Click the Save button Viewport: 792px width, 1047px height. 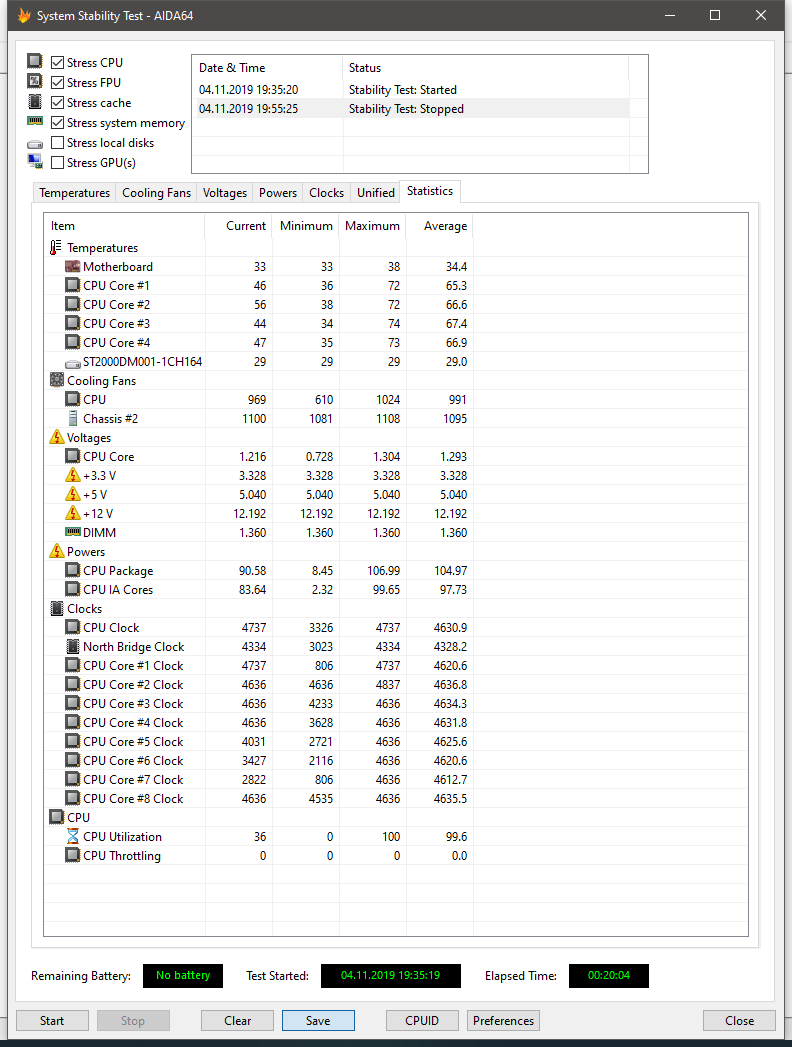click(318, 1020)
